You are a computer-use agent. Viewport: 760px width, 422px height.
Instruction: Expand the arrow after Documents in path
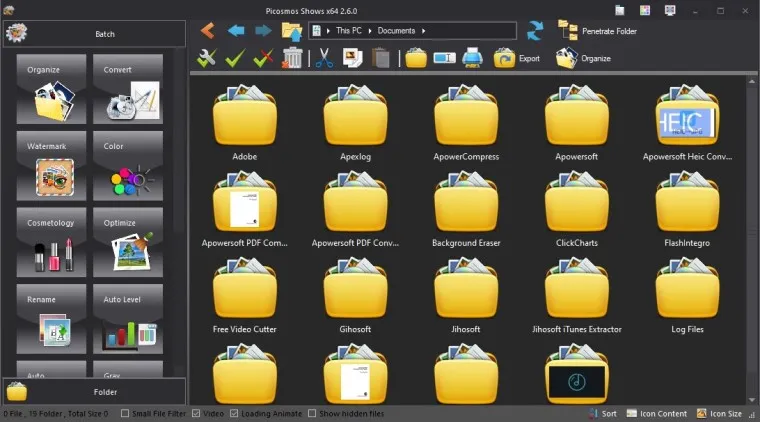(x=423, y=31)
